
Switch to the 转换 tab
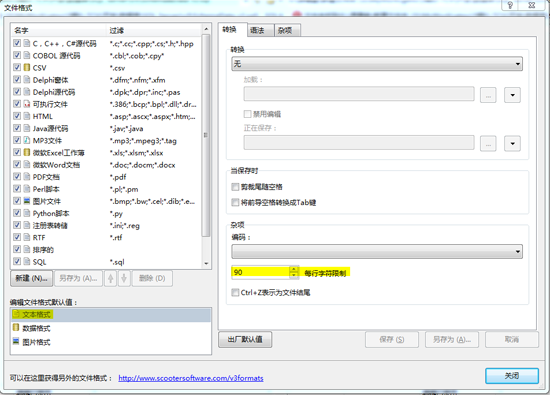click(x=230, y=30)
